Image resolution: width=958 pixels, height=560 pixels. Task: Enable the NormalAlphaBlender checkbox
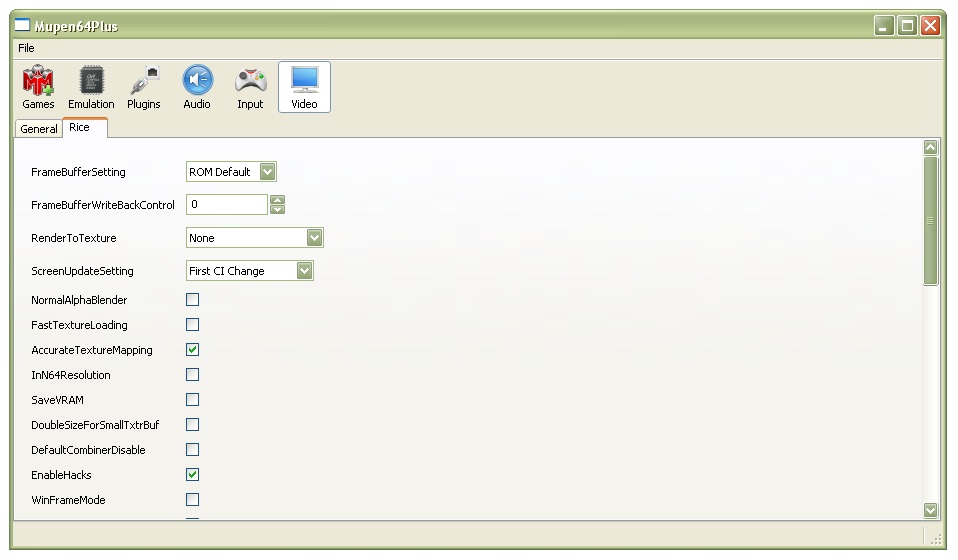tap(192, 300)
